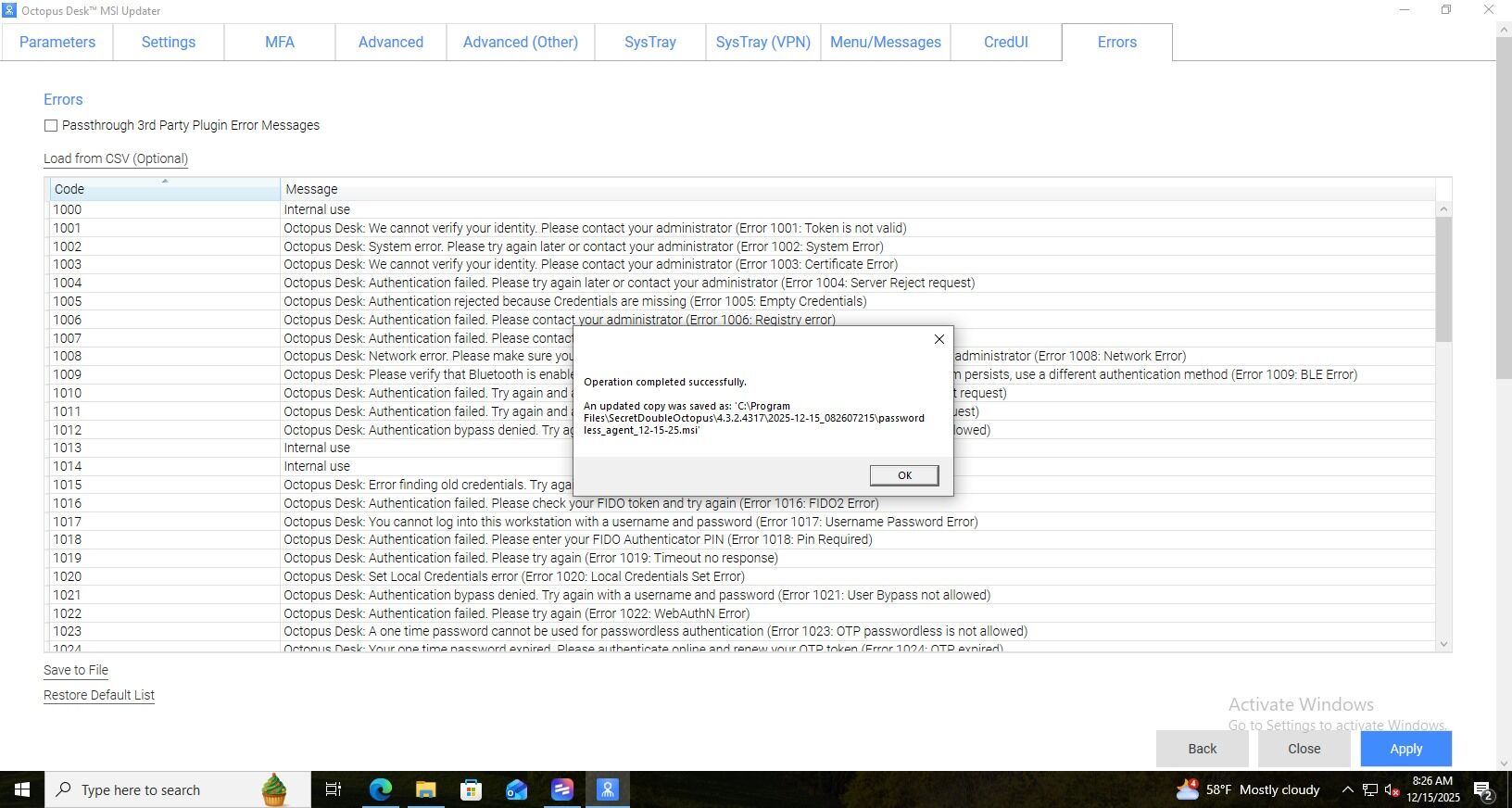Open Outlook from the taskbar
The height and width of the screenshot is (808, 1512).
click(x=516, y=789)
